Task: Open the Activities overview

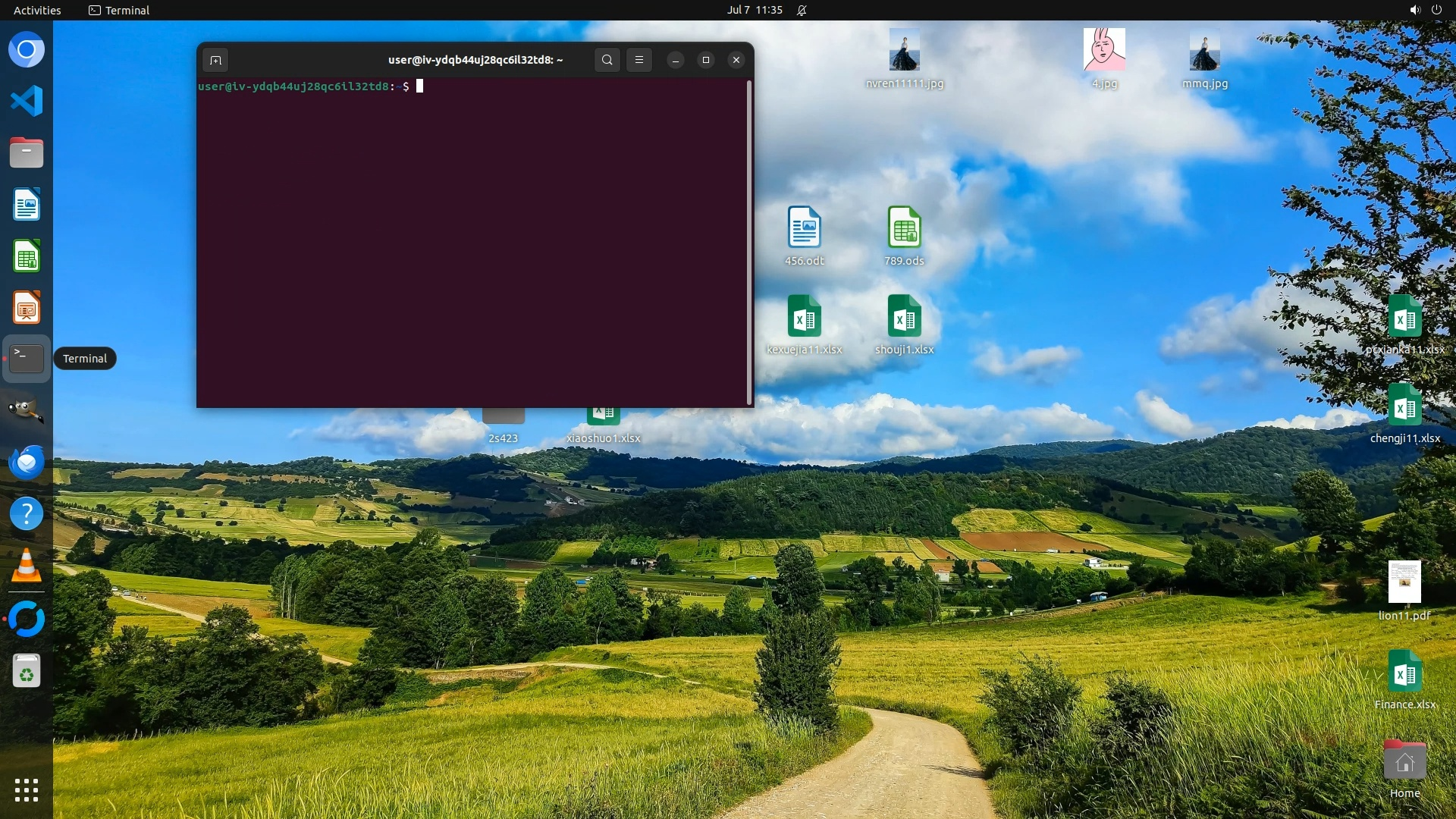Action: [37, 10]
